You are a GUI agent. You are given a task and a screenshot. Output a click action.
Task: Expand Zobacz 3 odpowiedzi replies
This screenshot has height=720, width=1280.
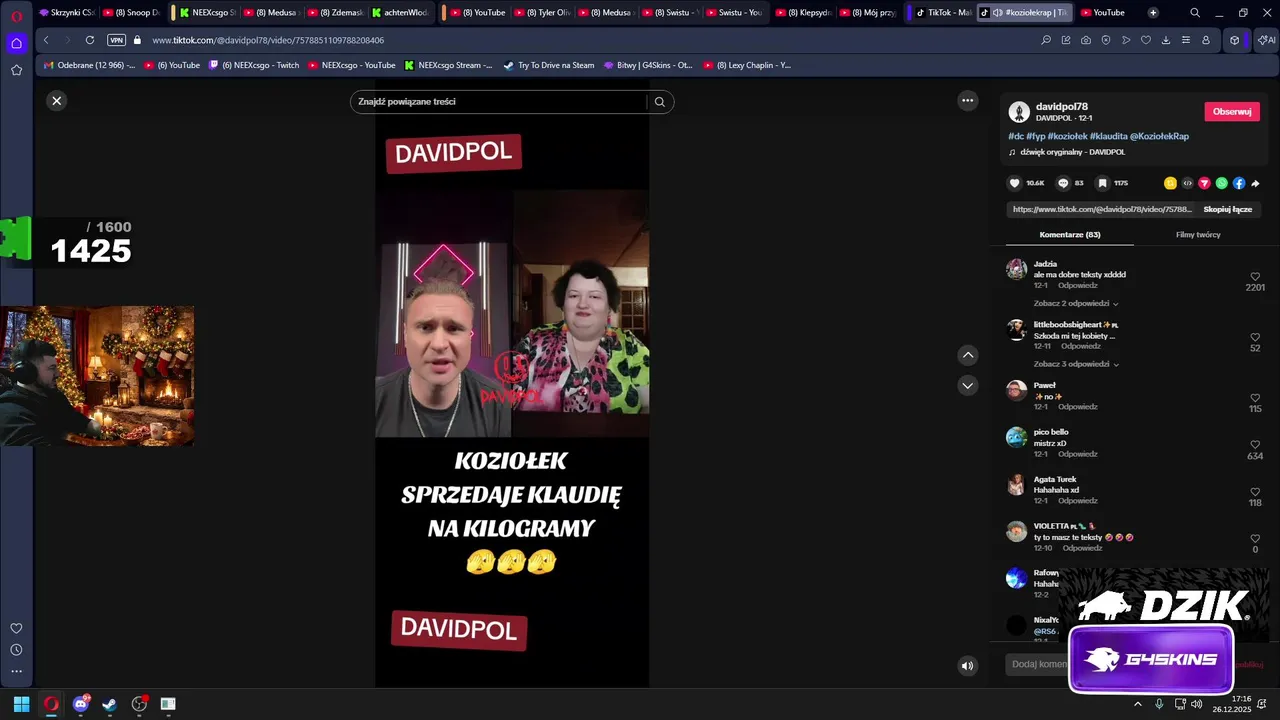[x=1076, y=364]
